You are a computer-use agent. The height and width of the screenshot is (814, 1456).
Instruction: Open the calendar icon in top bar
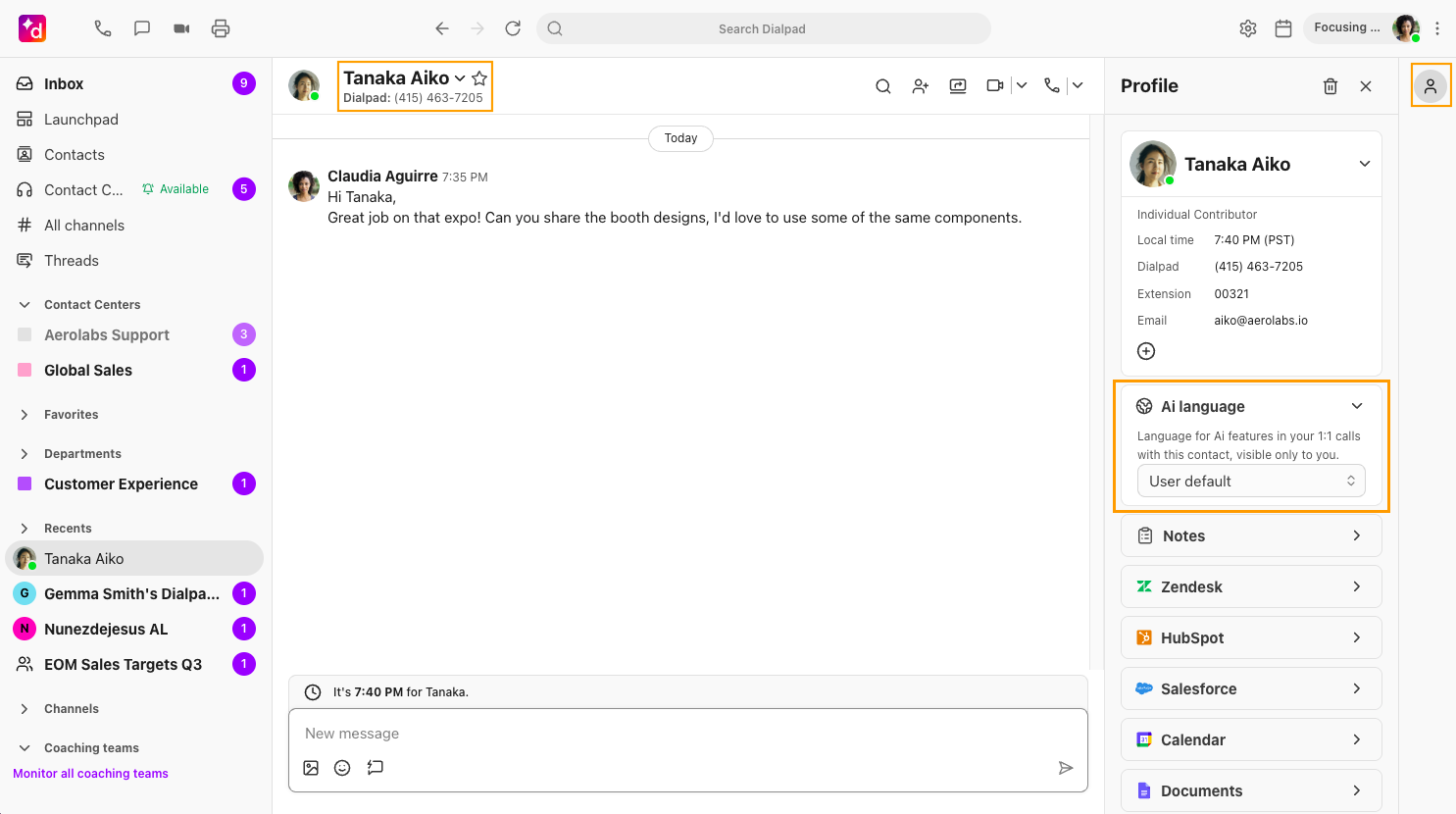[1283, 28]
